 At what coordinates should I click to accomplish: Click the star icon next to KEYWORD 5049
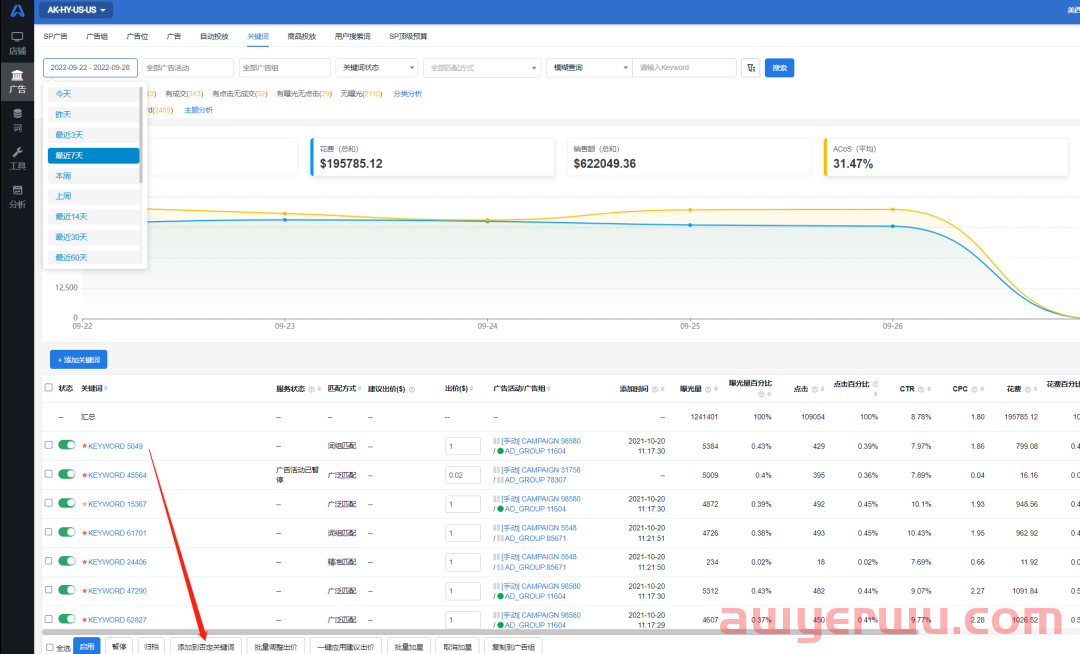click(x=85, y=446)
